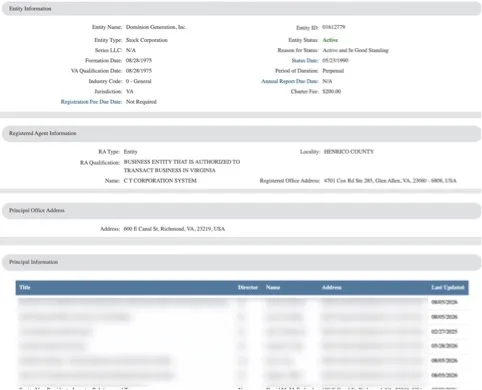Select the Status Date value 05/23/1990
The height and width of the screenshot is (390, 482).
coord(335,61)
